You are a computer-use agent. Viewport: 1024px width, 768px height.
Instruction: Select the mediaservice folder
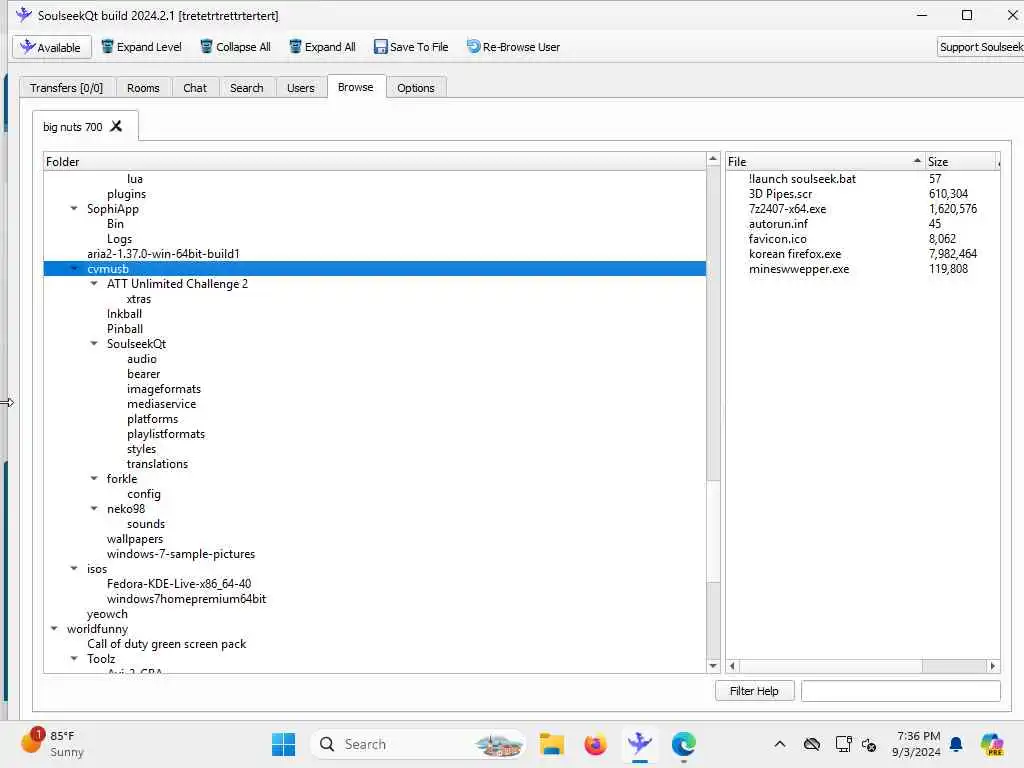(161, 404)
